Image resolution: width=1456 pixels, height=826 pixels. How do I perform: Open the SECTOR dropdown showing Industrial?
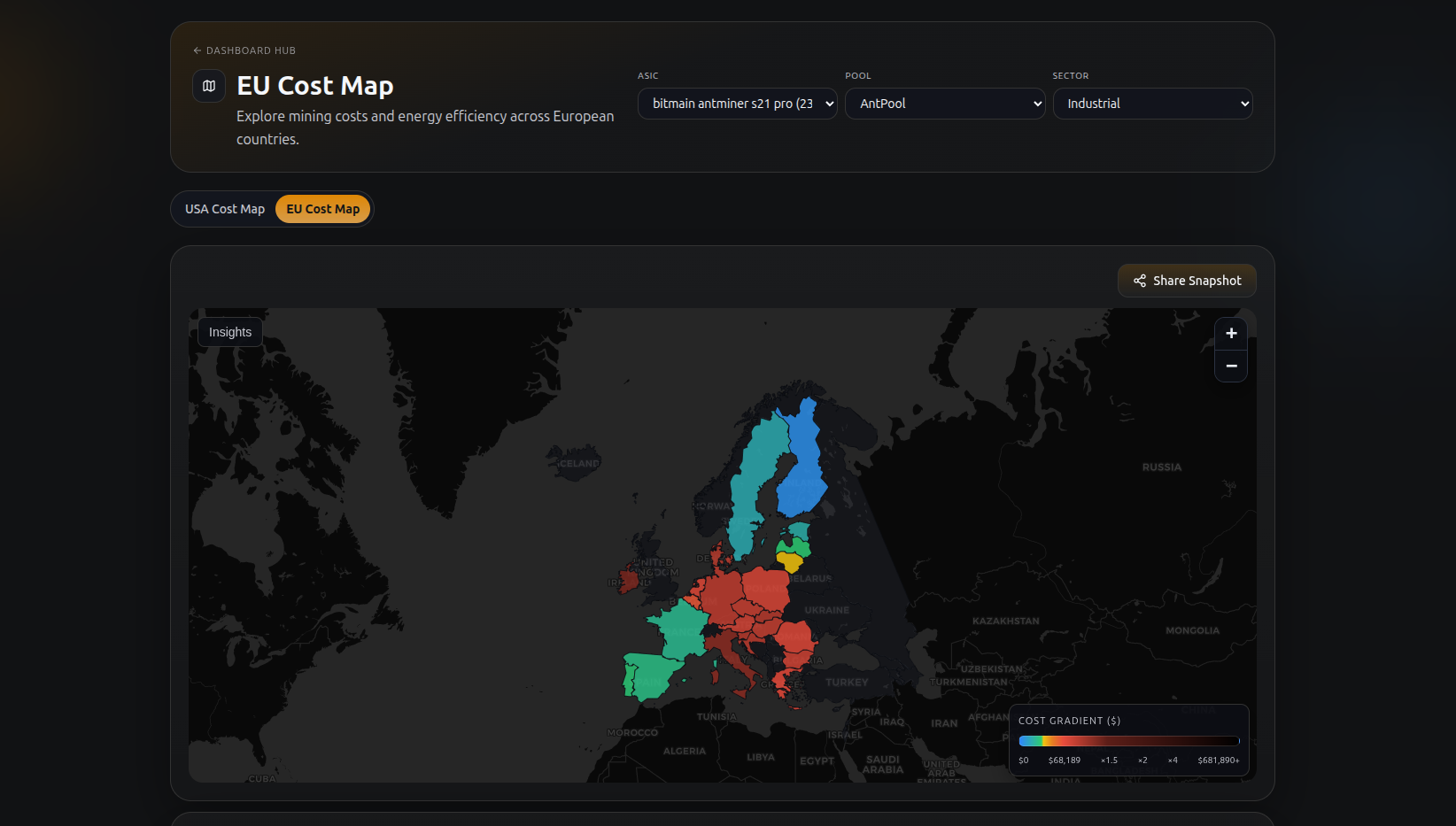1152,104
